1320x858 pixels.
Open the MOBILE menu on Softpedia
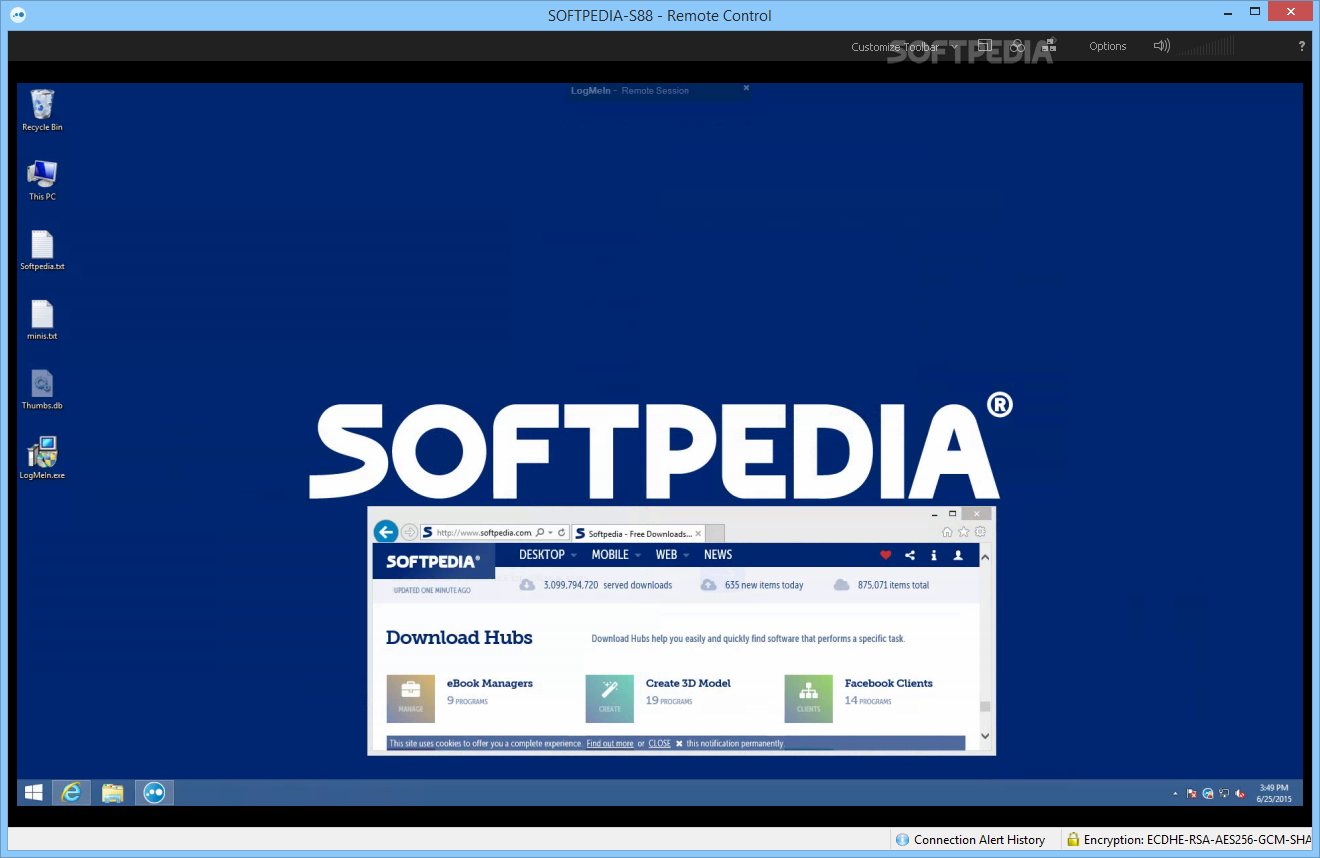point(610,555)
